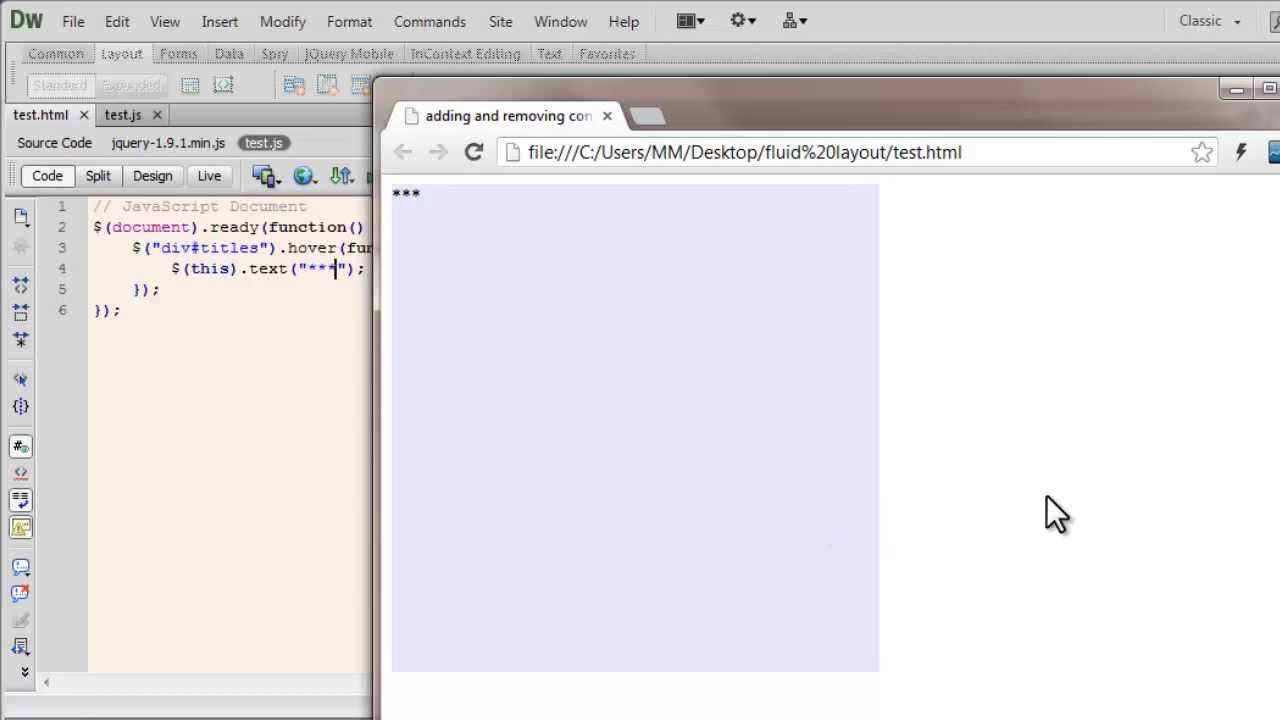Image resolution: width=1280 pixels, height=720 pixels.
Task: Open the Site menu
Action: click(501, 21)
